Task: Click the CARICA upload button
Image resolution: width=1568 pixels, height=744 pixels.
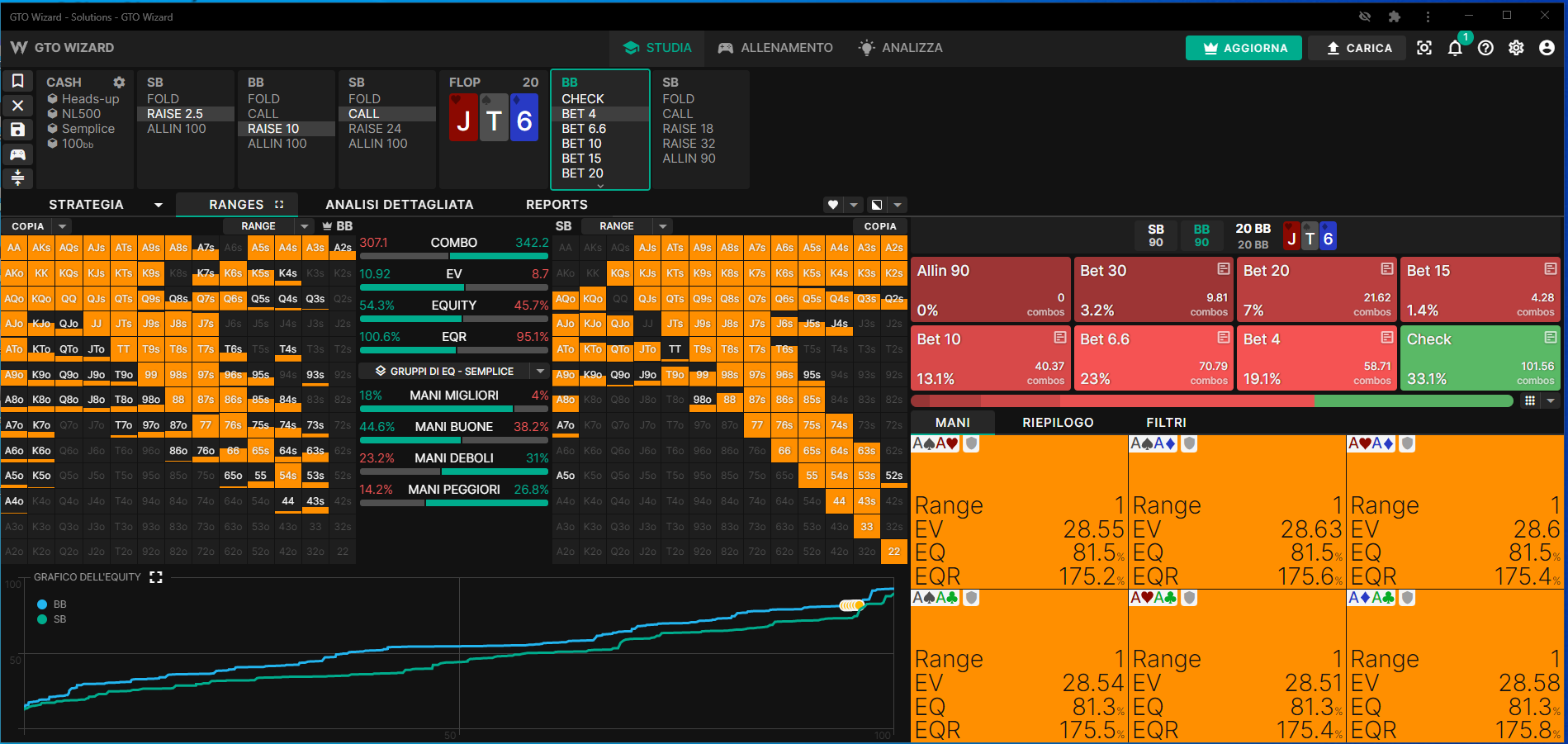Action: pos(1359,48)
